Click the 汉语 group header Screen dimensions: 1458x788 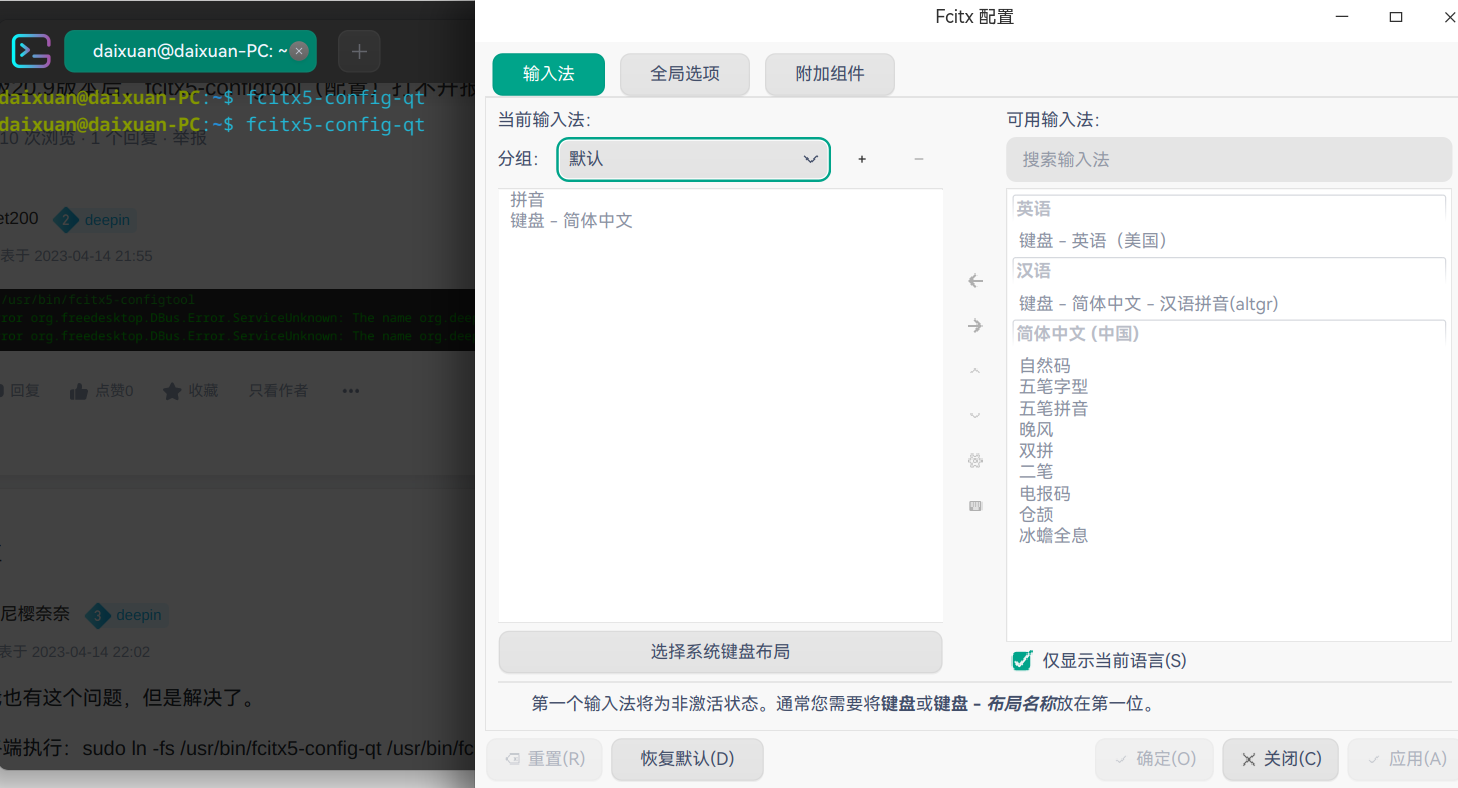pos(1229,271)
